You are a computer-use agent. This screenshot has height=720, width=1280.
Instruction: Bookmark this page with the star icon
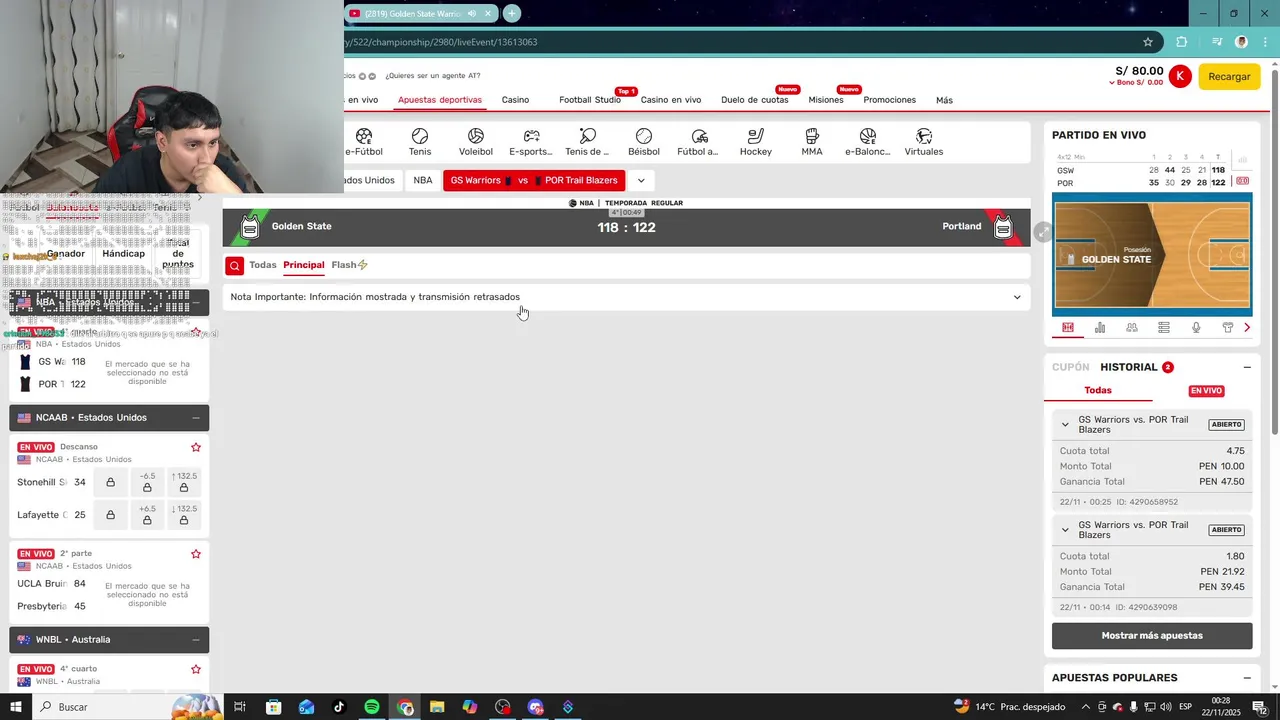pos(1148,42)
